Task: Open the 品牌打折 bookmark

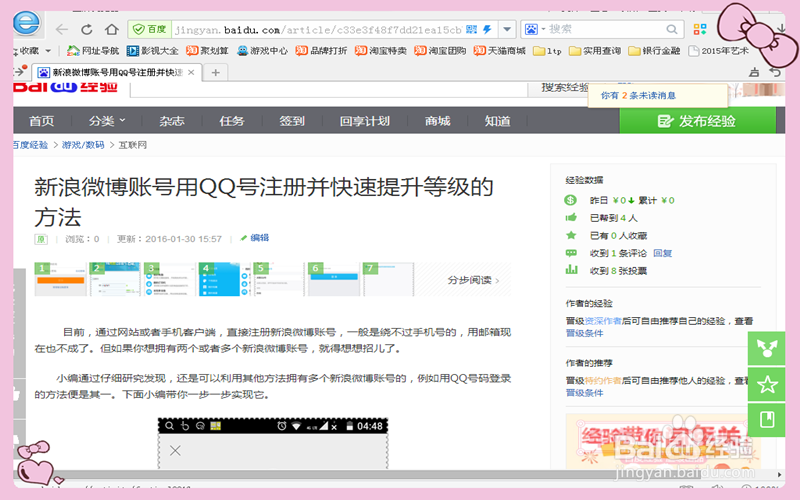Action: click(321, 51)
